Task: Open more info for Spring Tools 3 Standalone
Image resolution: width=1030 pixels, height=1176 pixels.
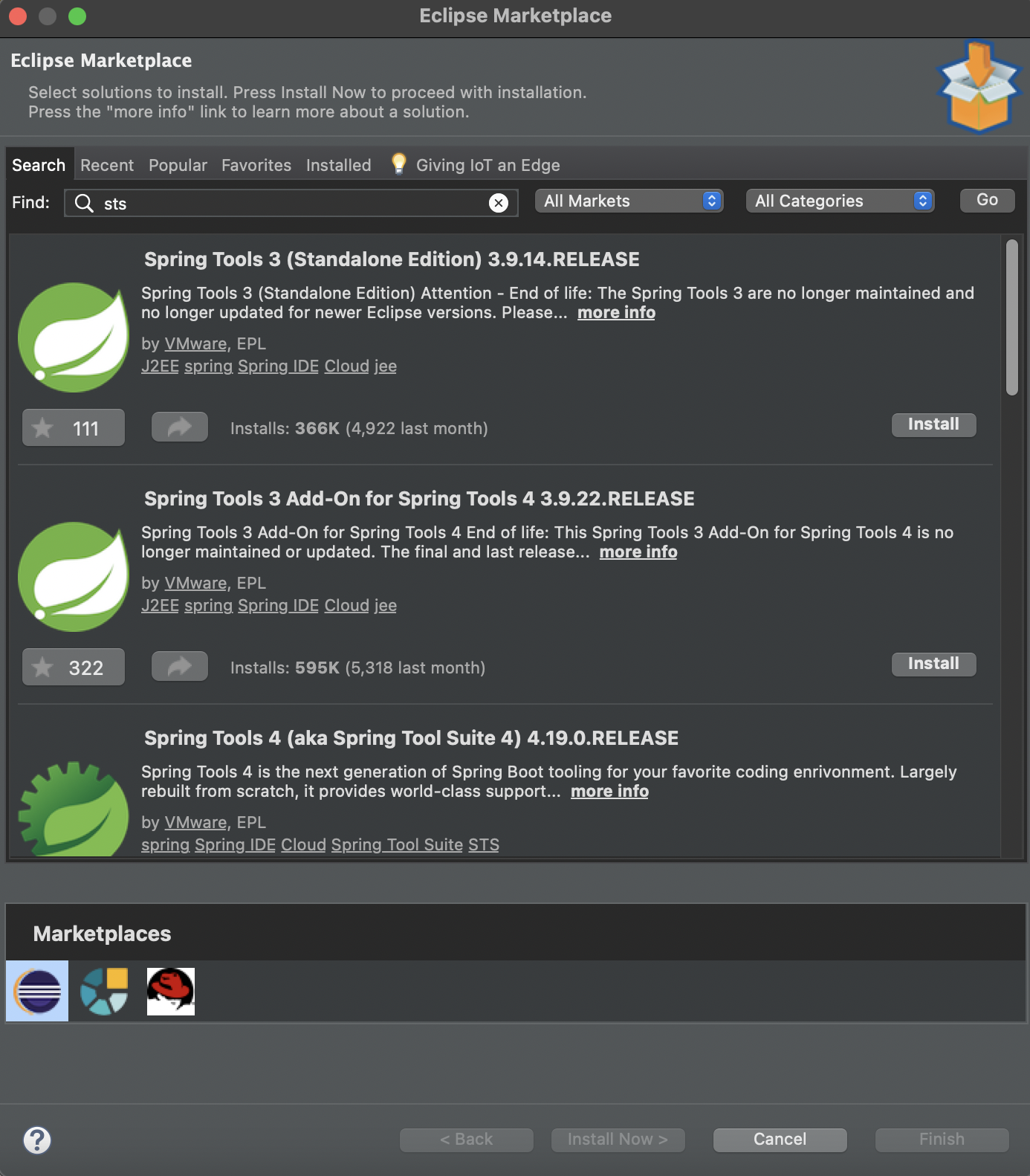Action: (617, 313)
